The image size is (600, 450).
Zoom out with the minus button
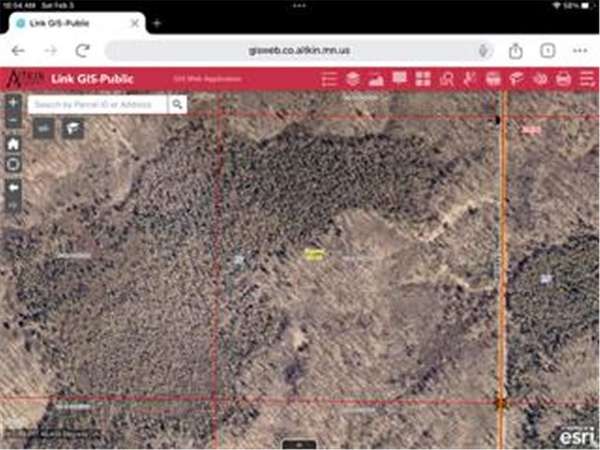pyautogui.click(x=13, y=121)
